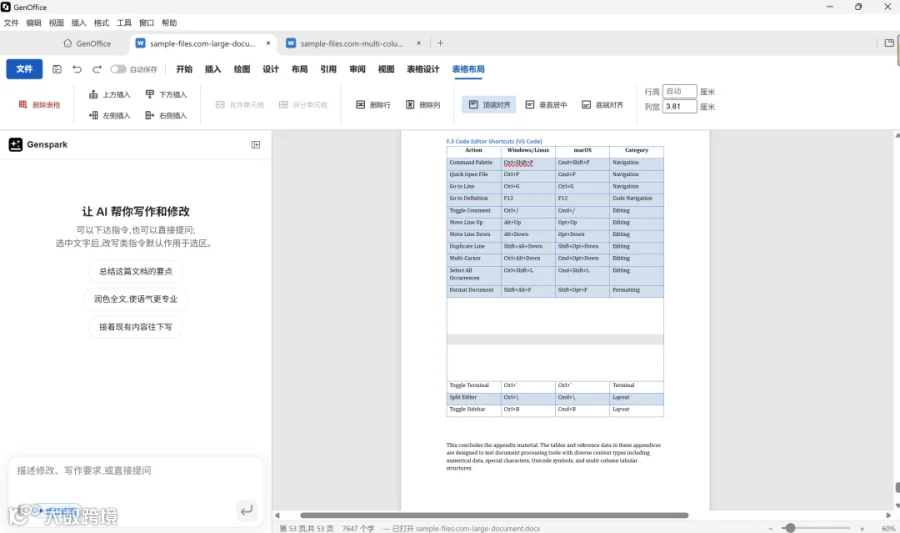Open the blue 文件 file button
The height and width of the screenshot is (533, 900).
click(24, 69)
